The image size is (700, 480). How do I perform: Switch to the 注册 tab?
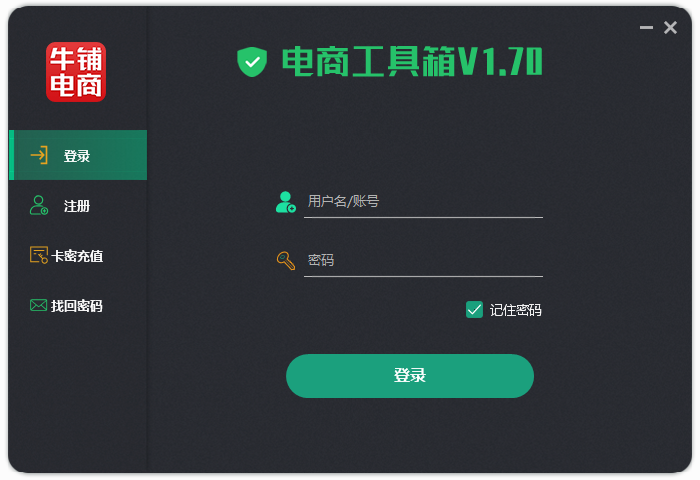click(78, 205)
